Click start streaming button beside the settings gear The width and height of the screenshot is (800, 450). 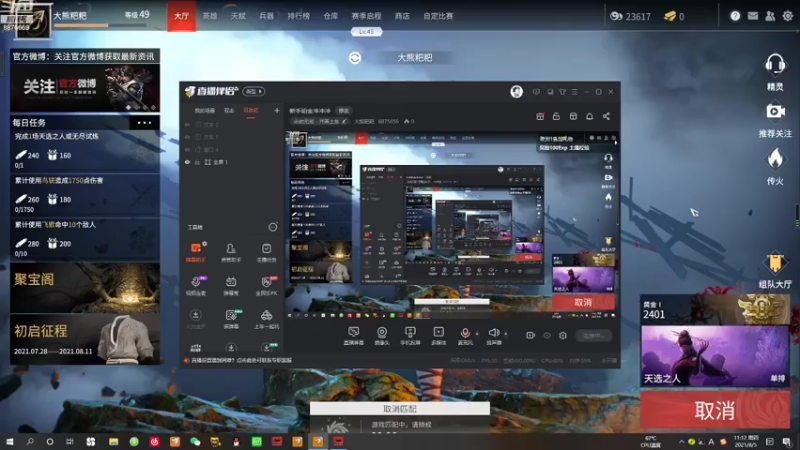click(593, 335)
